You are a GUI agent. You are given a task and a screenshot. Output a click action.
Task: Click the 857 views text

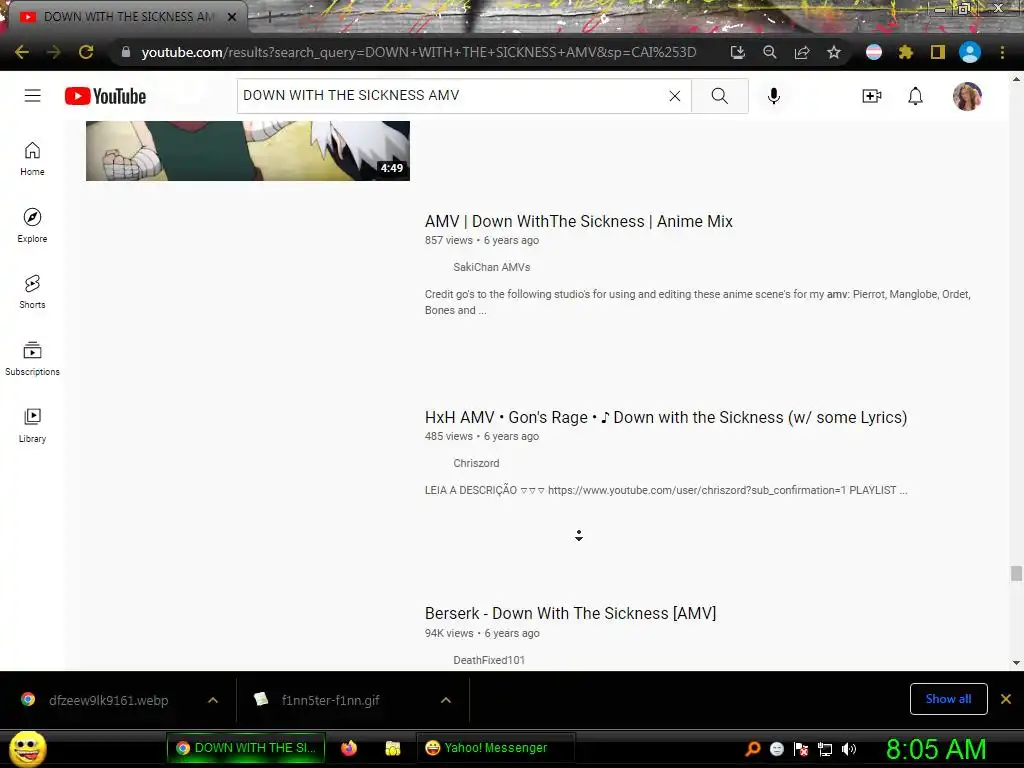[x=449, y=240]
